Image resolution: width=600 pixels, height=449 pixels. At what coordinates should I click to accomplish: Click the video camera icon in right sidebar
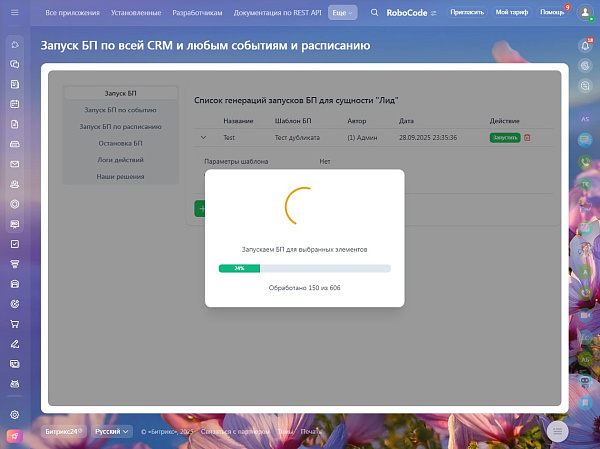(585, 315)
